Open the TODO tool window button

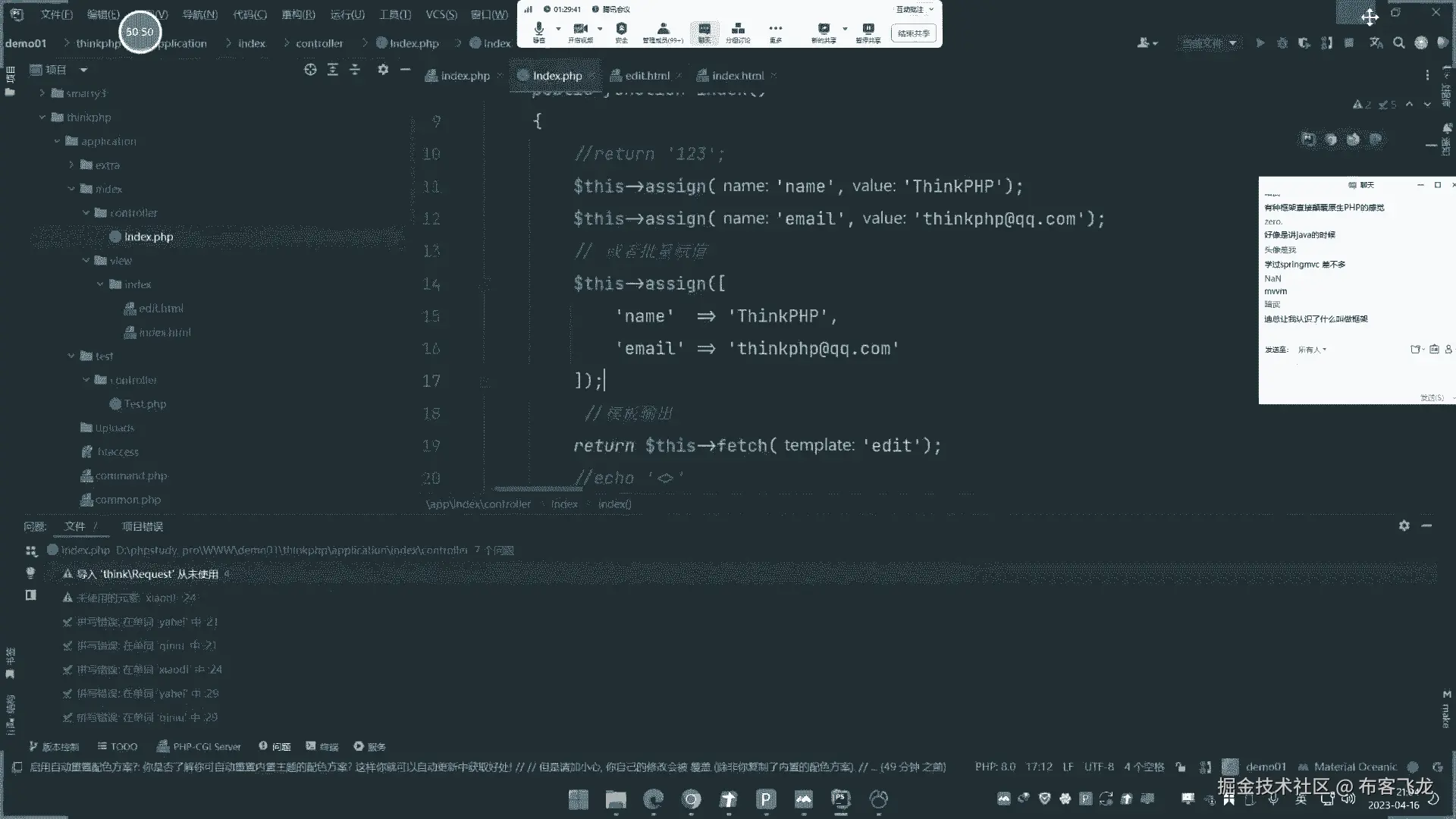[116, 747]
